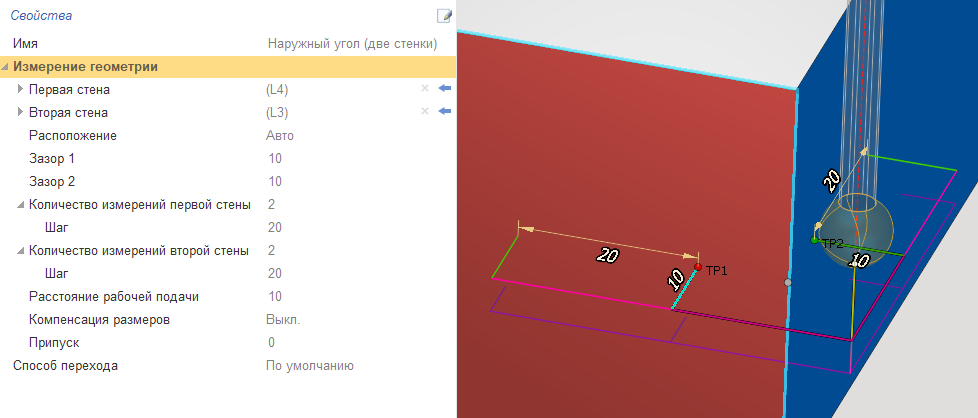Open the Расположение dropdown set to Авто

click(x=280, y=135)
